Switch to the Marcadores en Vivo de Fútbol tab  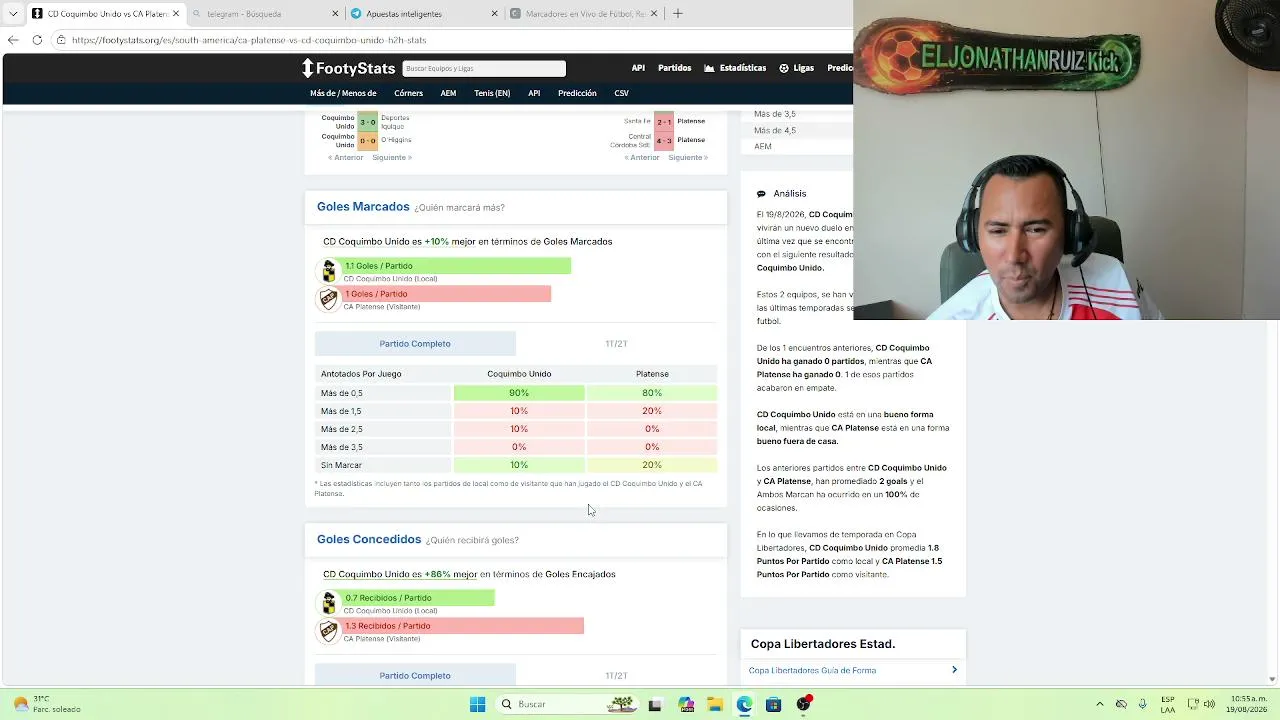pyautogui.click(x=583, y=14)
